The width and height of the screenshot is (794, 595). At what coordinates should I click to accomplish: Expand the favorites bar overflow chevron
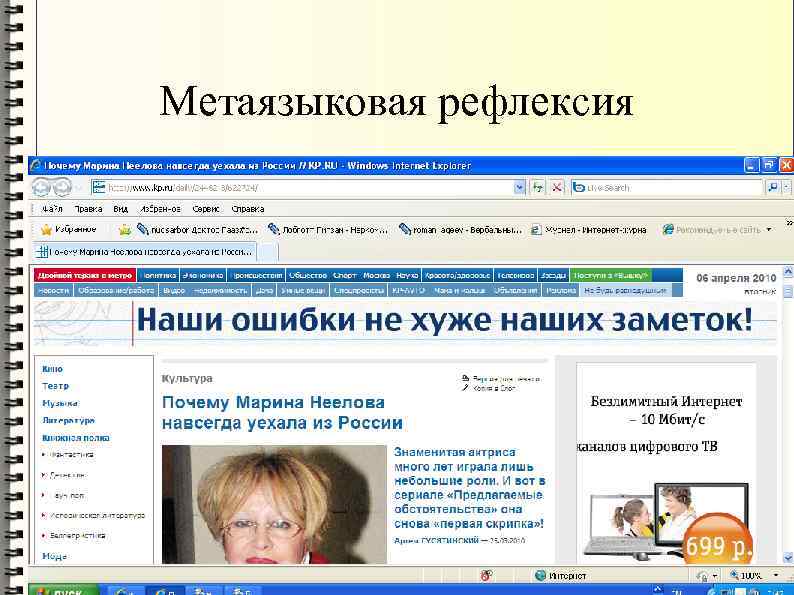(788, 222)
